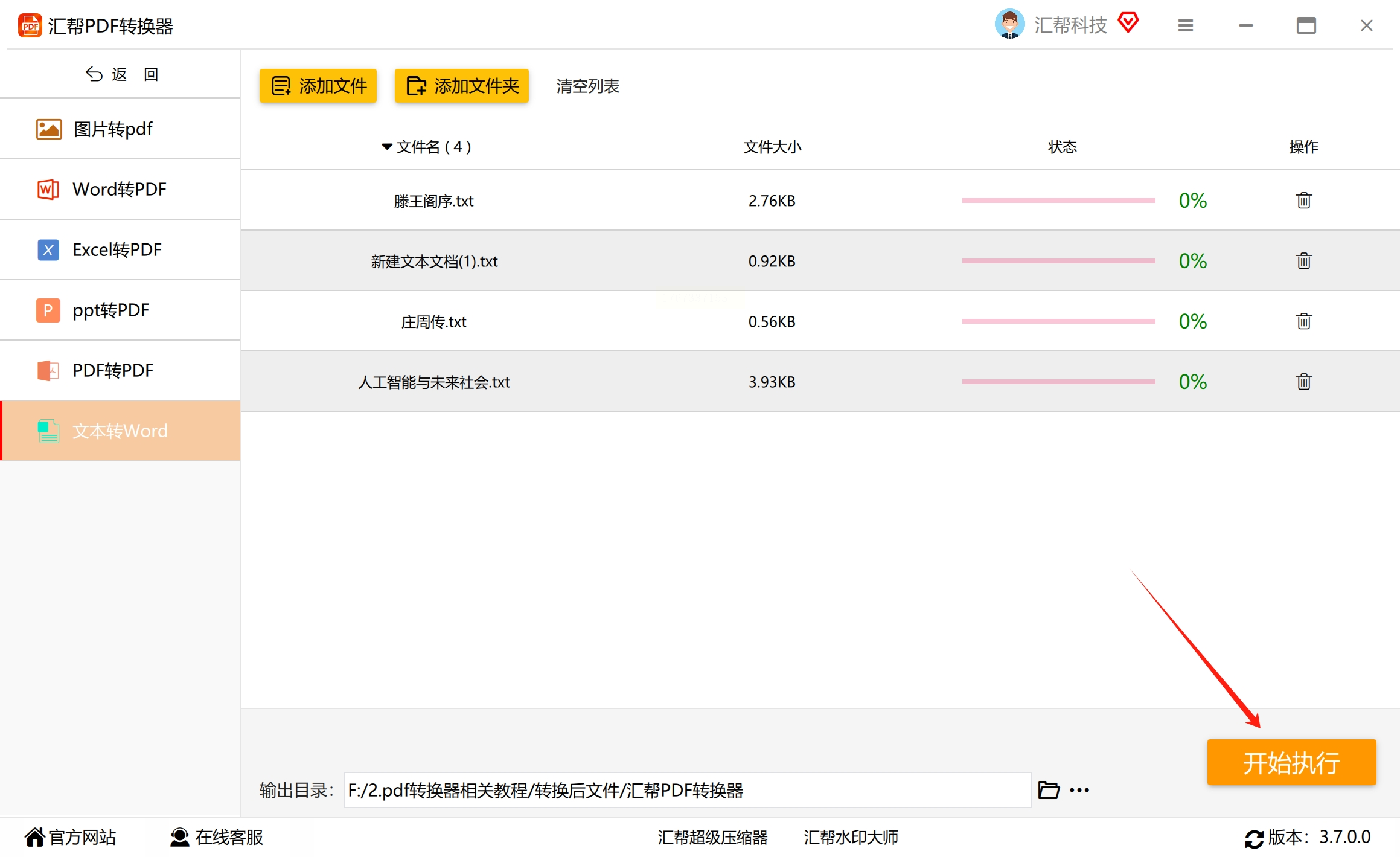Click 开始执行 to start conversion
This screenshot has width=1400, height=857.
[x=1291, y=763]
